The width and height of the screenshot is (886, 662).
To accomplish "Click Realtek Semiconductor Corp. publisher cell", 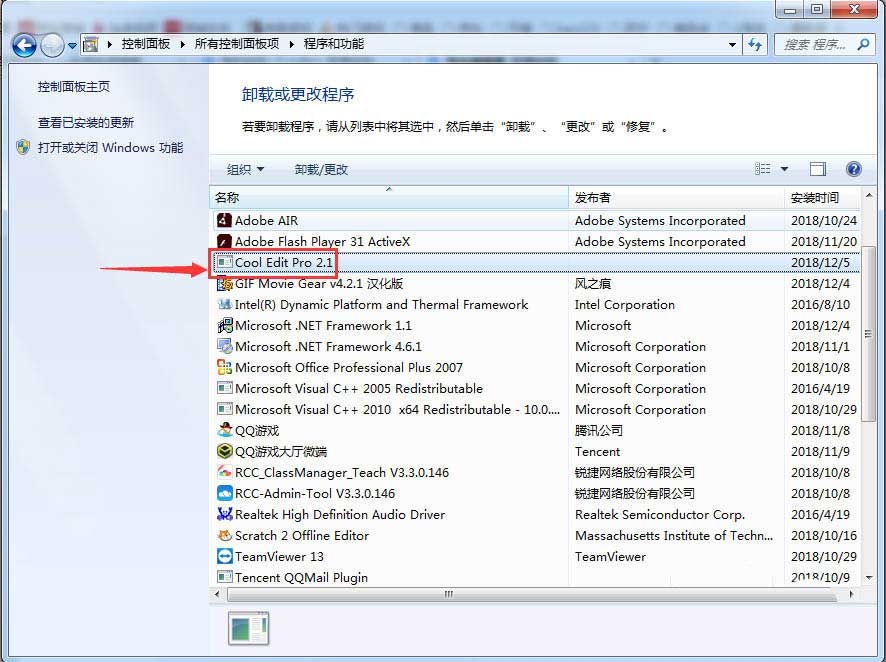I will coord(659,515).
